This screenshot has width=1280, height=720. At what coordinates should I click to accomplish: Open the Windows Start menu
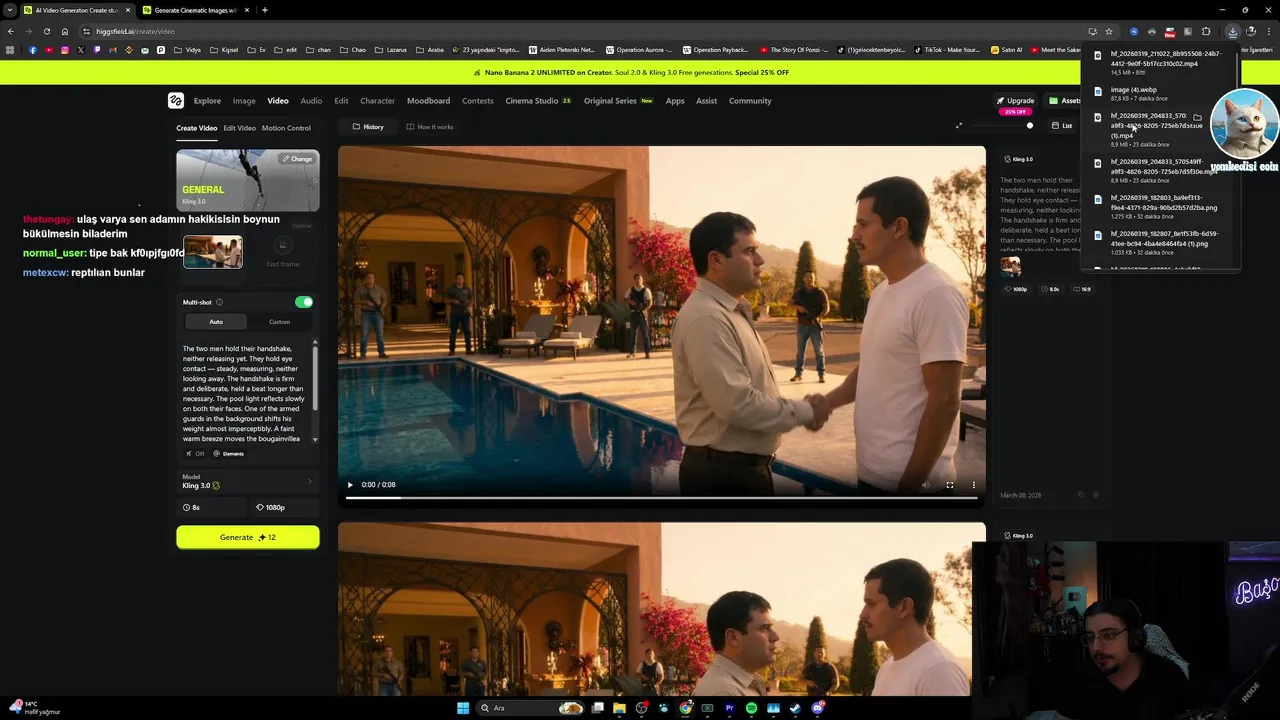click(x=463, y=708)
